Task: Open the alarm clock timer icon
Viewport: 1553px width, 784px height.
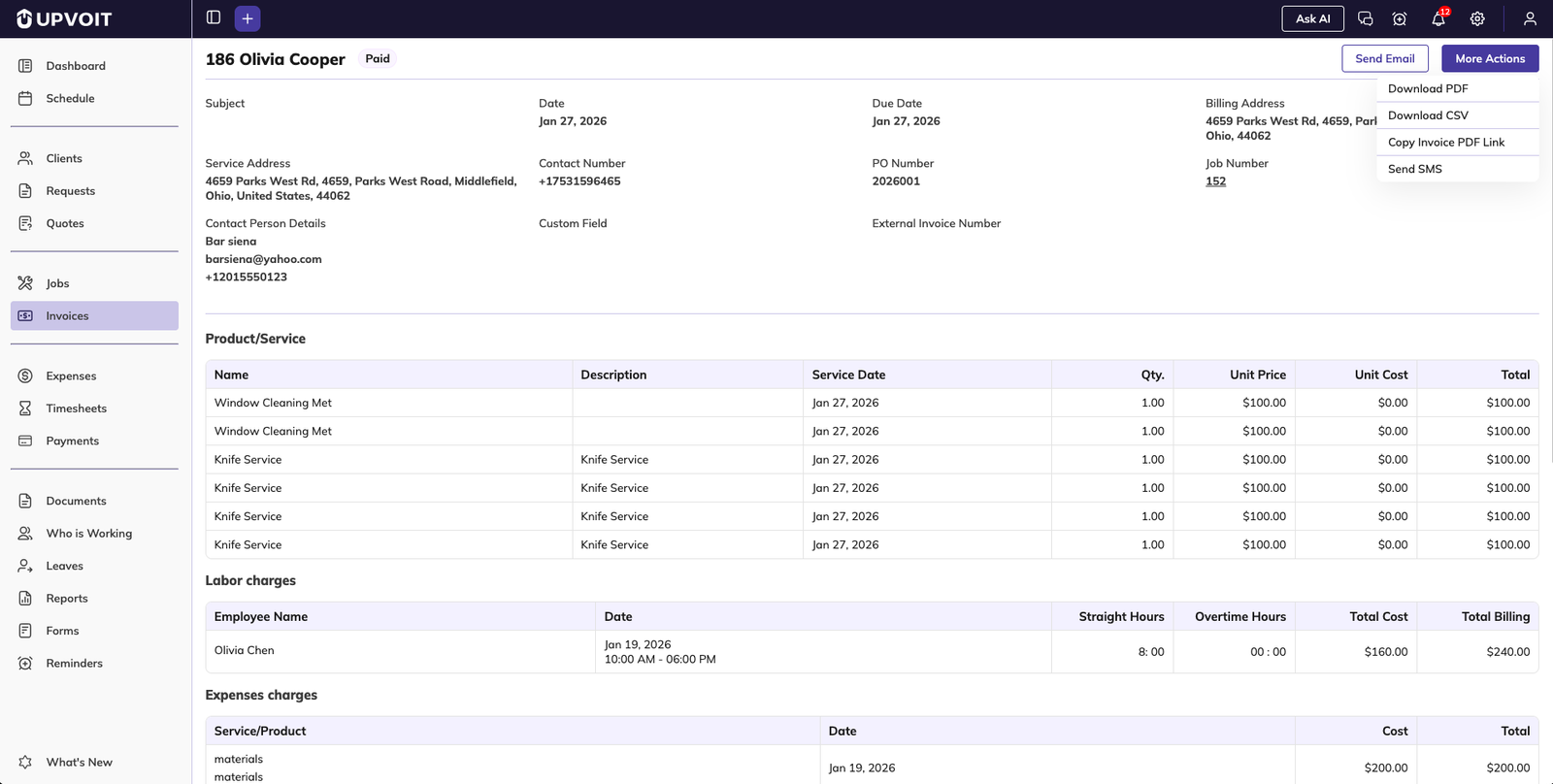Action: tap(1400, 18)
